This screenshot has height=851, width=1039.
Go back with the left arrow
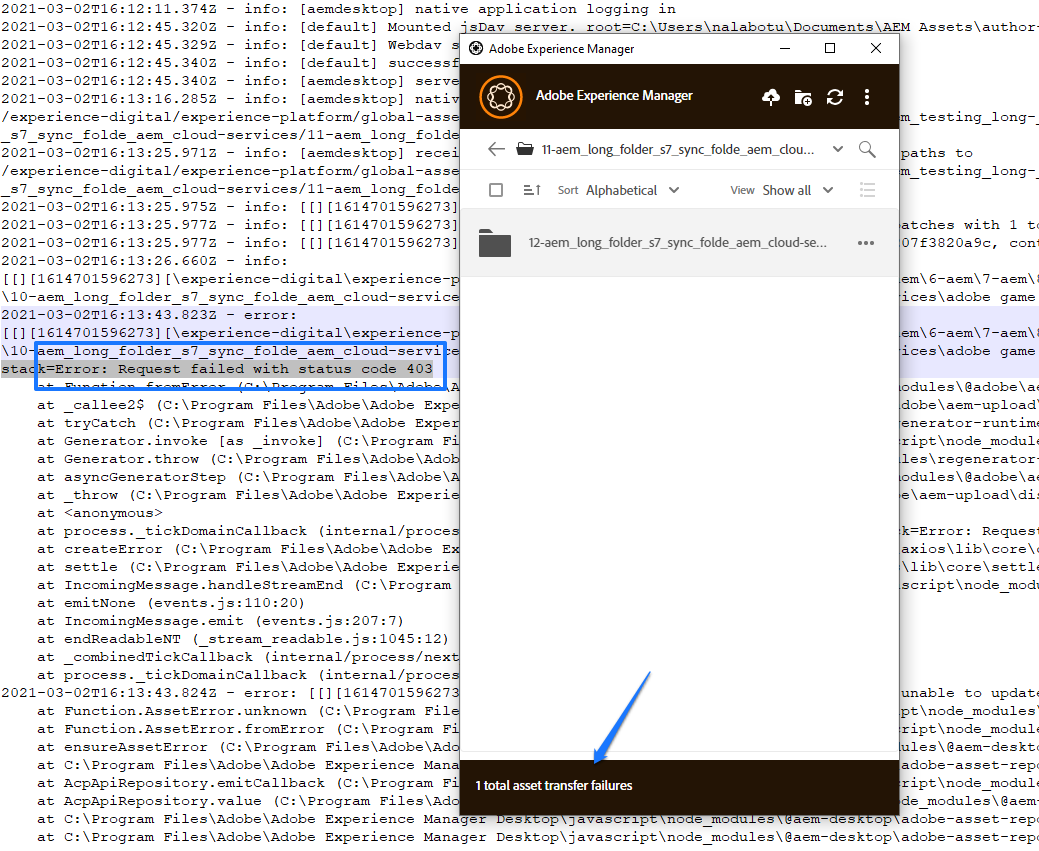pyautogui.click(x=496, y=149)
